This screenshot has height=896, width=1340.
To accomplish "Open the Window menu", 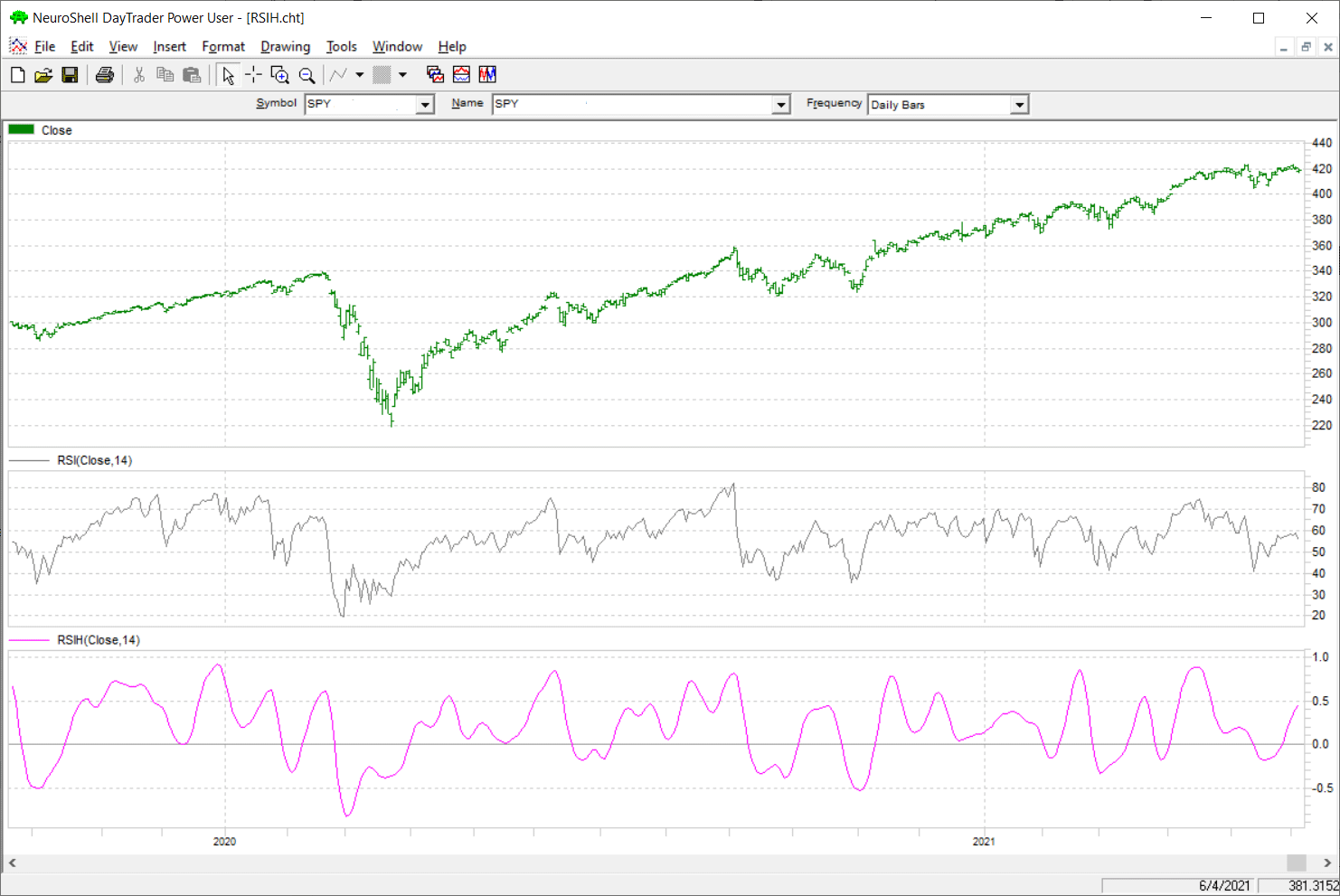I will 398,47.
